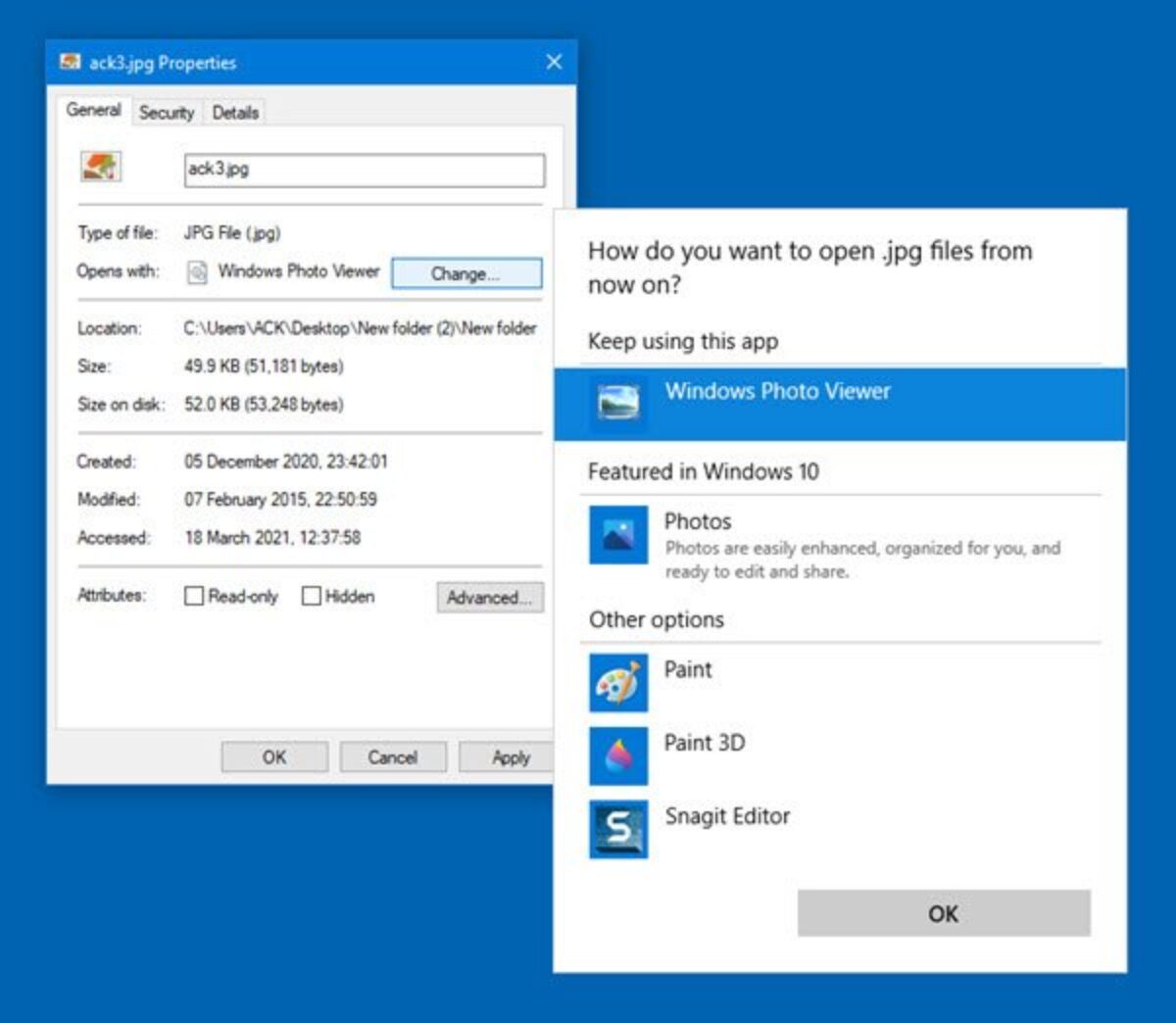Click the Opens with document icon

(x=197, y=272)
